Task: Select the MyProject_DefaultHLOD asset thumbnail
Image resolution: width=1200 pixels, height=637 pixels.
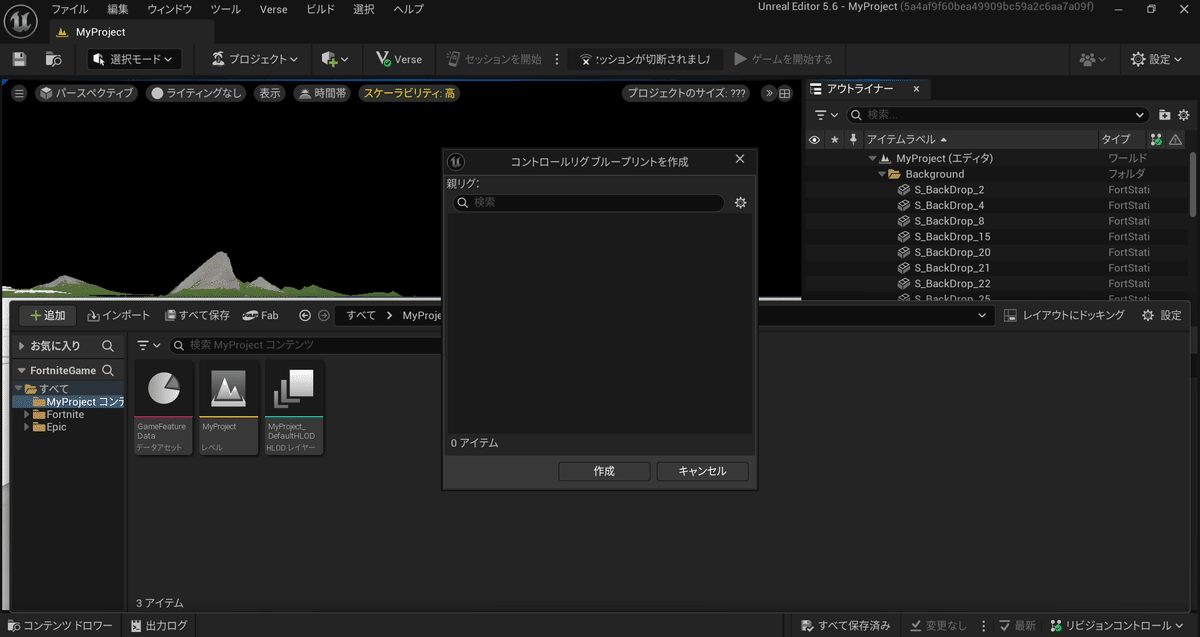Action: pos(294,407)
